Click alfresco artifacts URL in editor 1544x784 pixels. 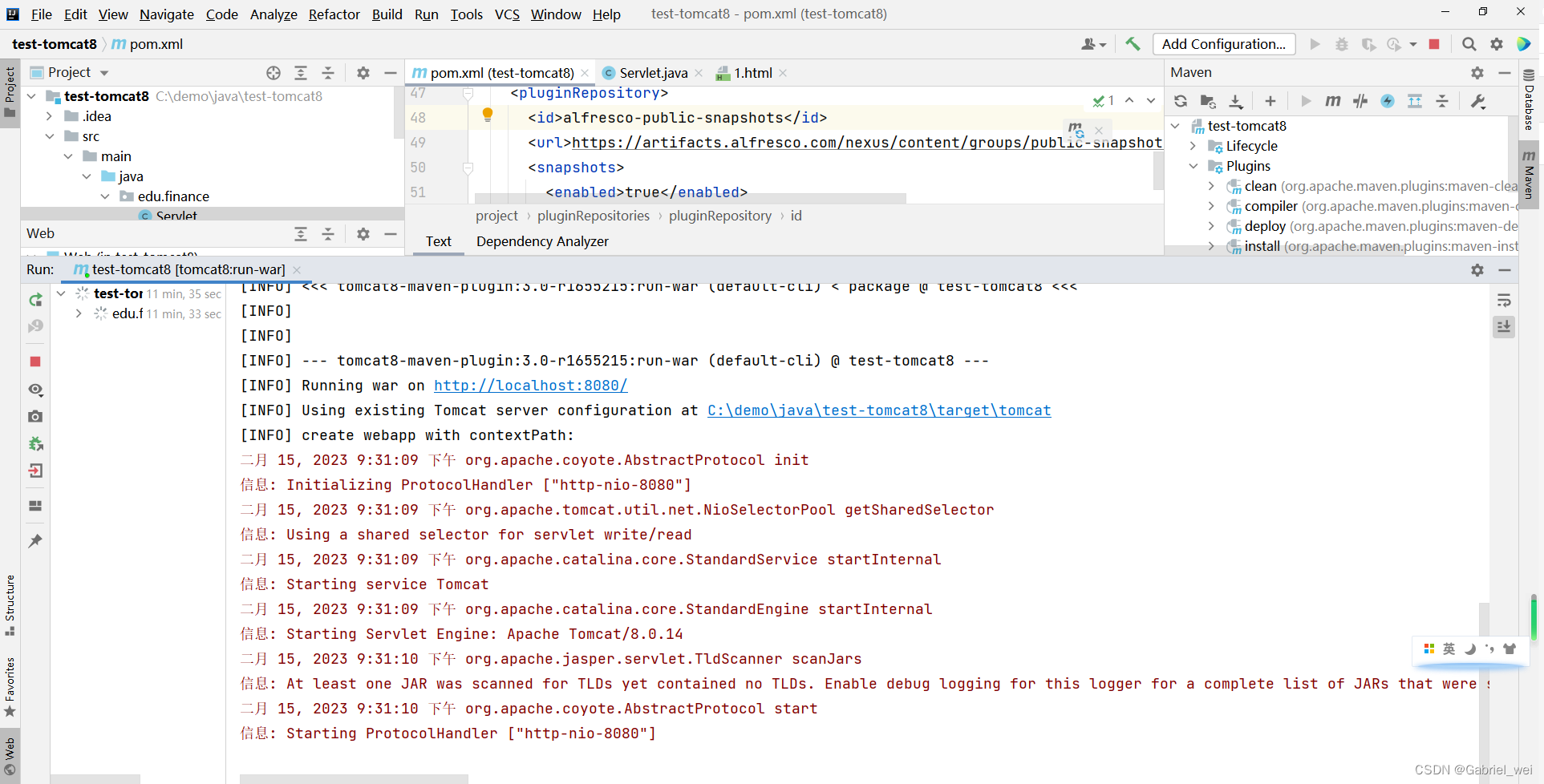tap(866, 143)
